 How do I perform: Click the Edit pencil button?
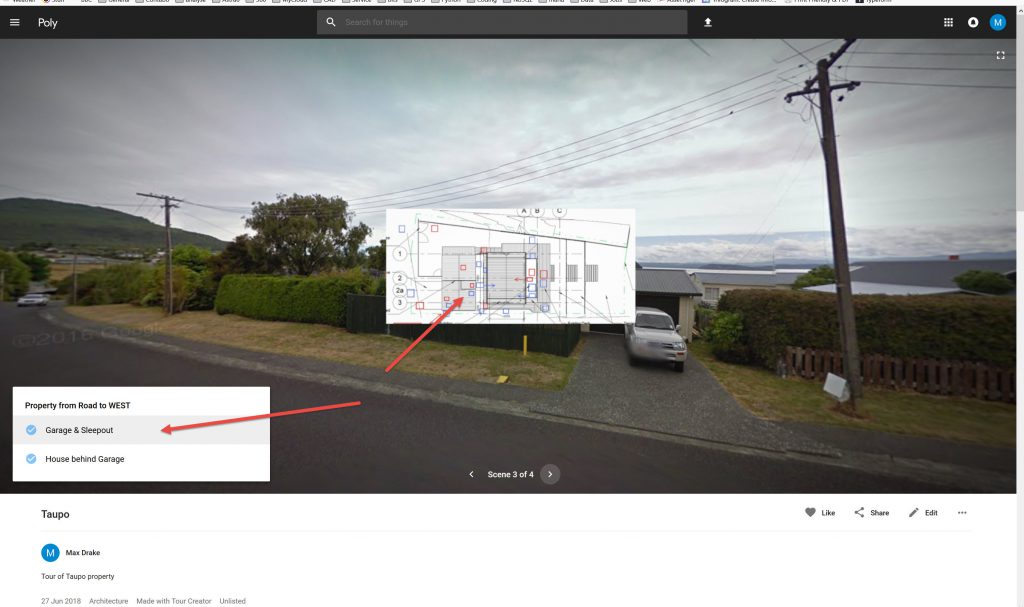coord(923,512)
